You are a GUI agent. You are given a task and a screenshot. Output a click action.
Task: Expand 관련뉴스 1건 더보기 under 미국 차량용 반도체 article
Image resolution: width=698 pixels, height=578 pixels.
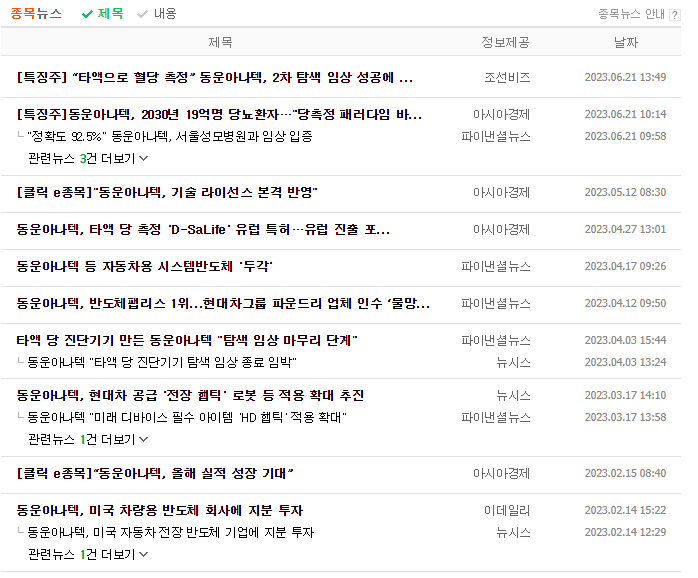coord(88,554)
